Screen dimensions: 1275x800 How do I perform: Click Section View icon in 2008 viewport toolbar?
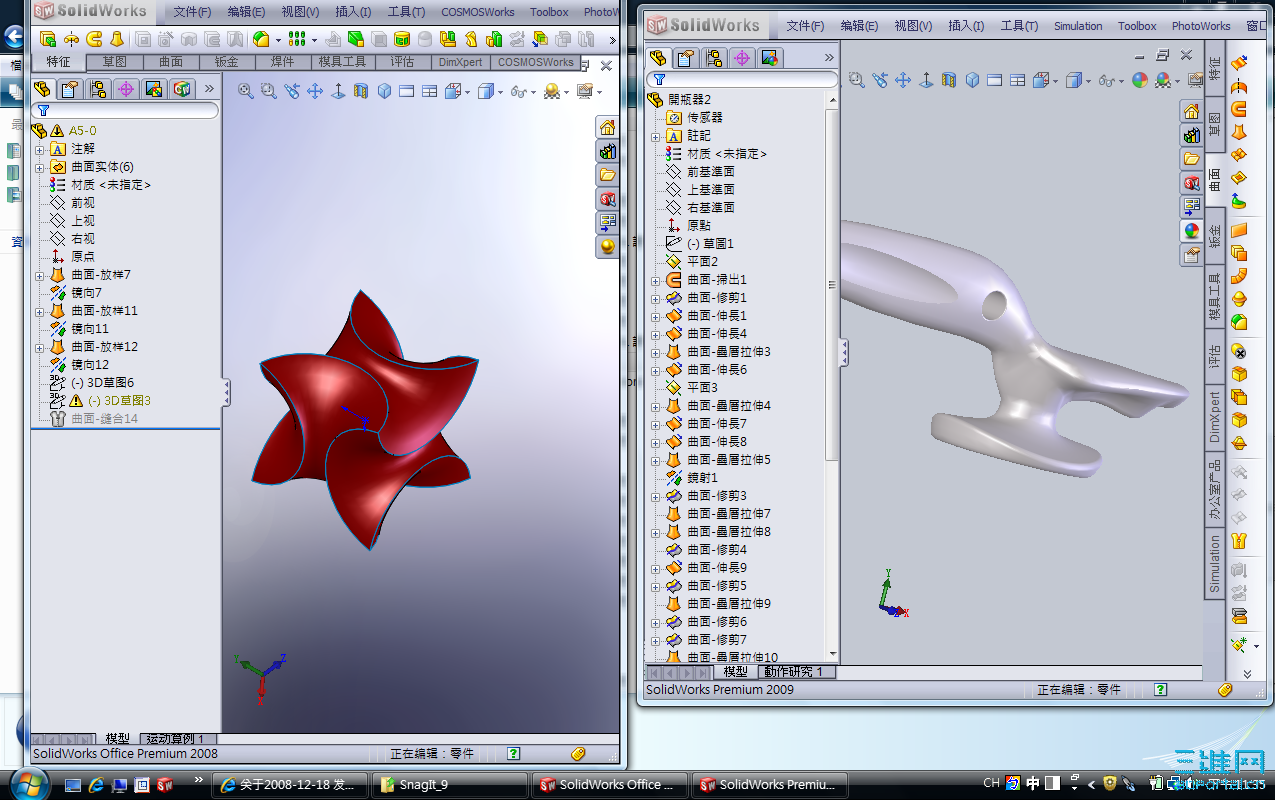click(361, 91)
